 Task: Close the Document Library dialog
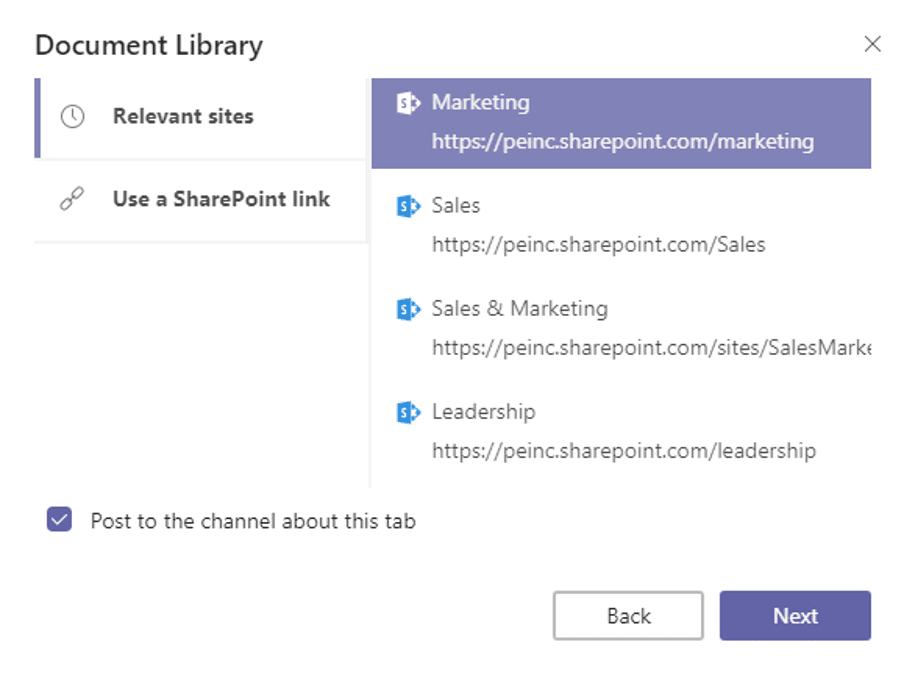point(872,44)
